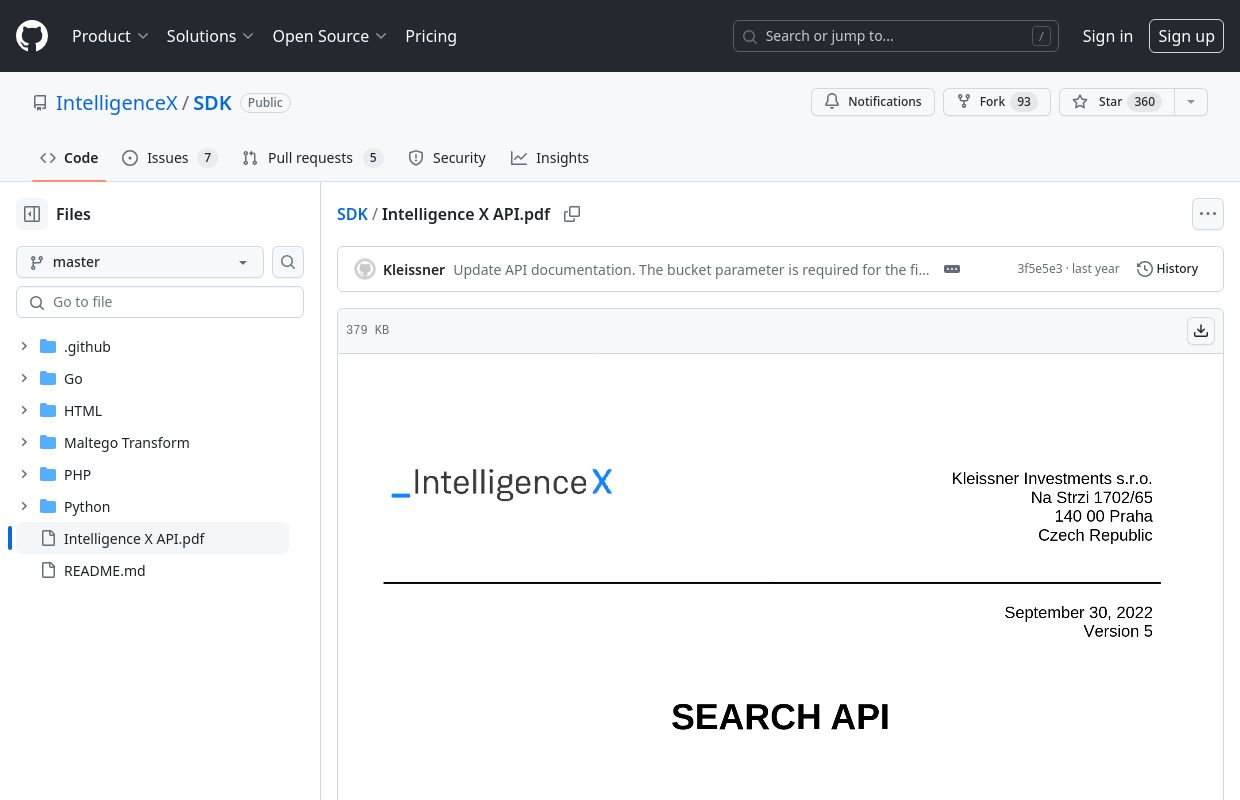Open the commit message link
The height and width of the screenshot is (800, 1240).
click(691, 269)
